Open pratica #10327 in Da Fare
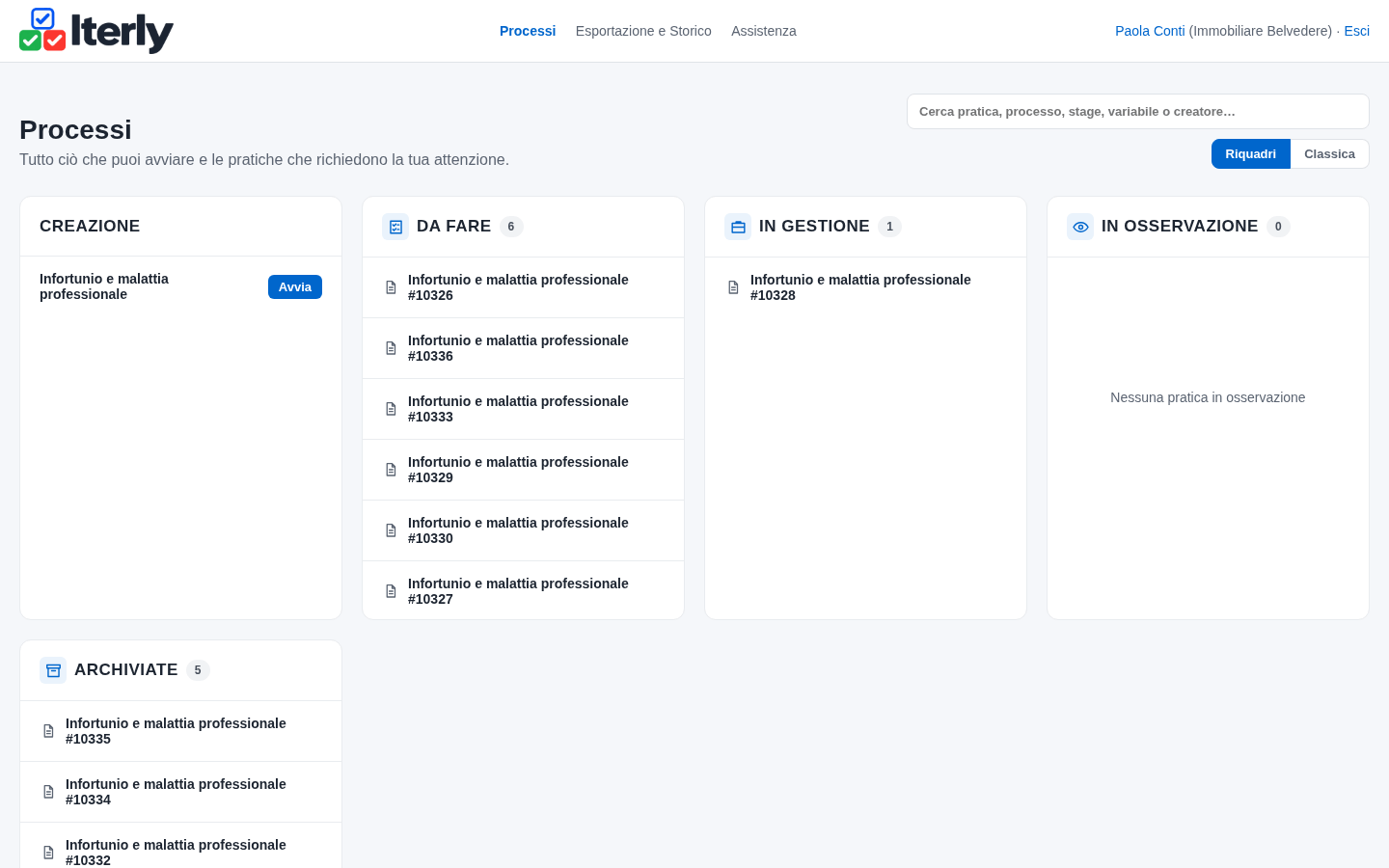 (x=523, y=591)
